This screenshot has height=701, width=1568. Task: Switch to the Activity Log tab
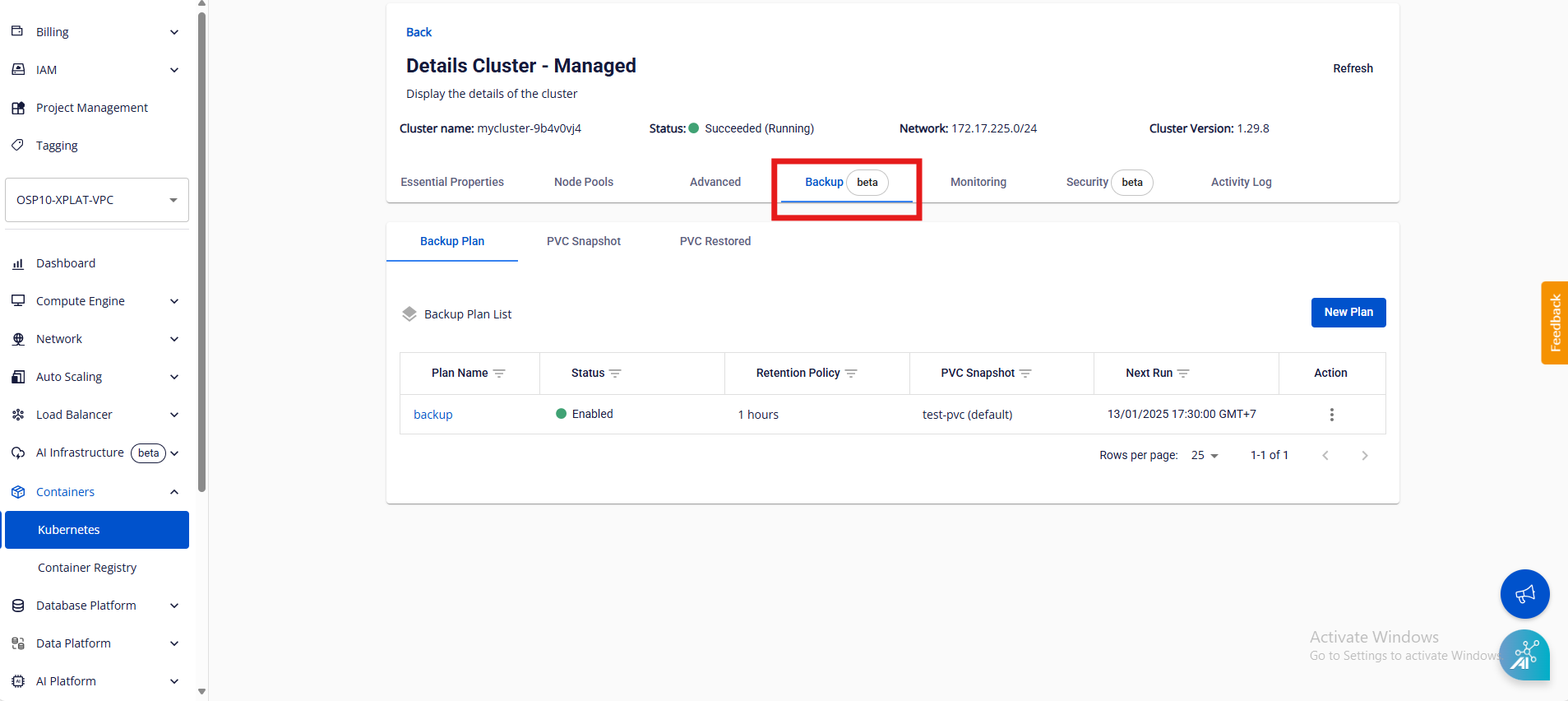[x=1241, y=182]
